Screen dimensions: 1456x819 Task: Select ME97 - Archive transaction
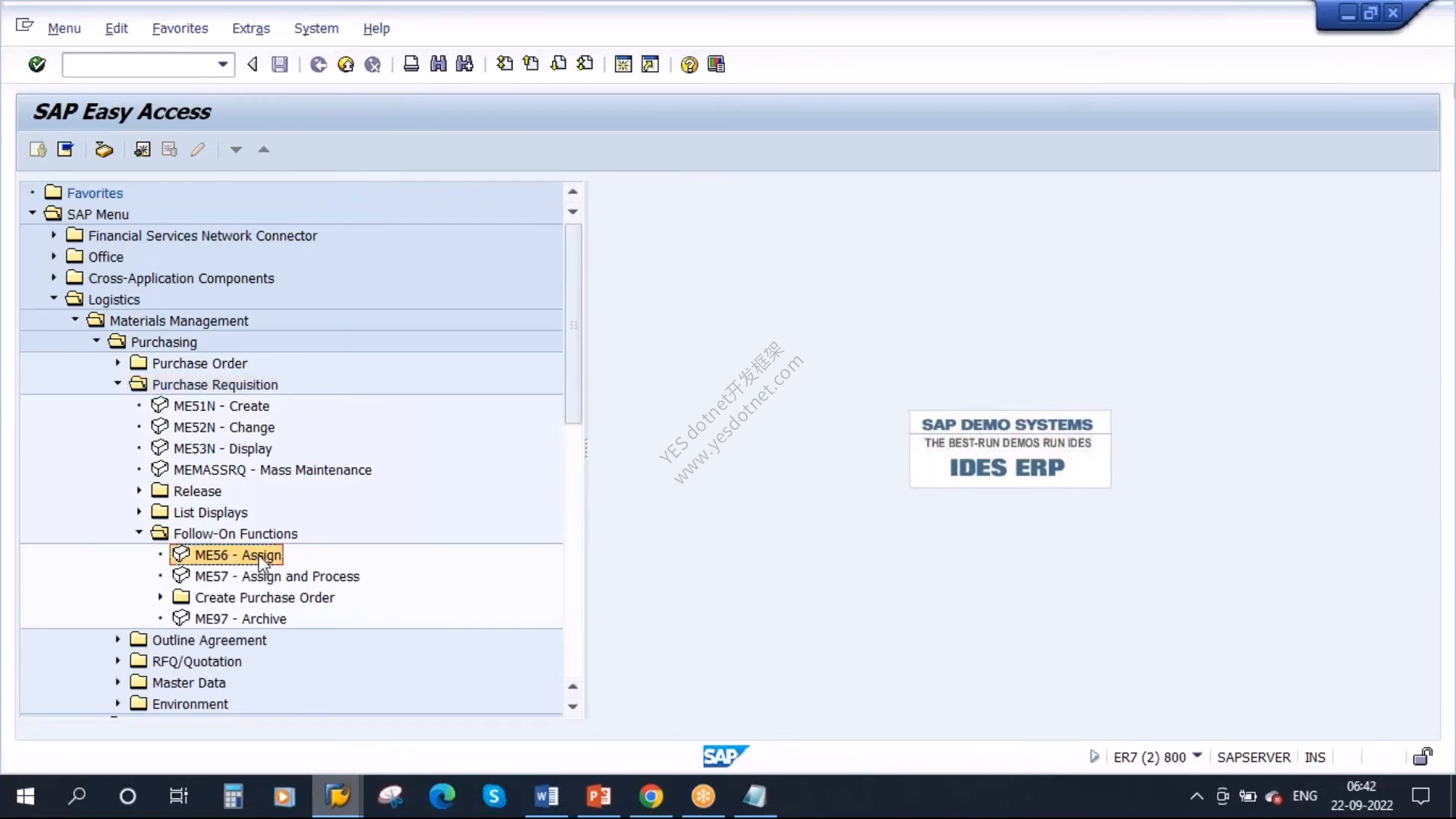click(240, 619)
